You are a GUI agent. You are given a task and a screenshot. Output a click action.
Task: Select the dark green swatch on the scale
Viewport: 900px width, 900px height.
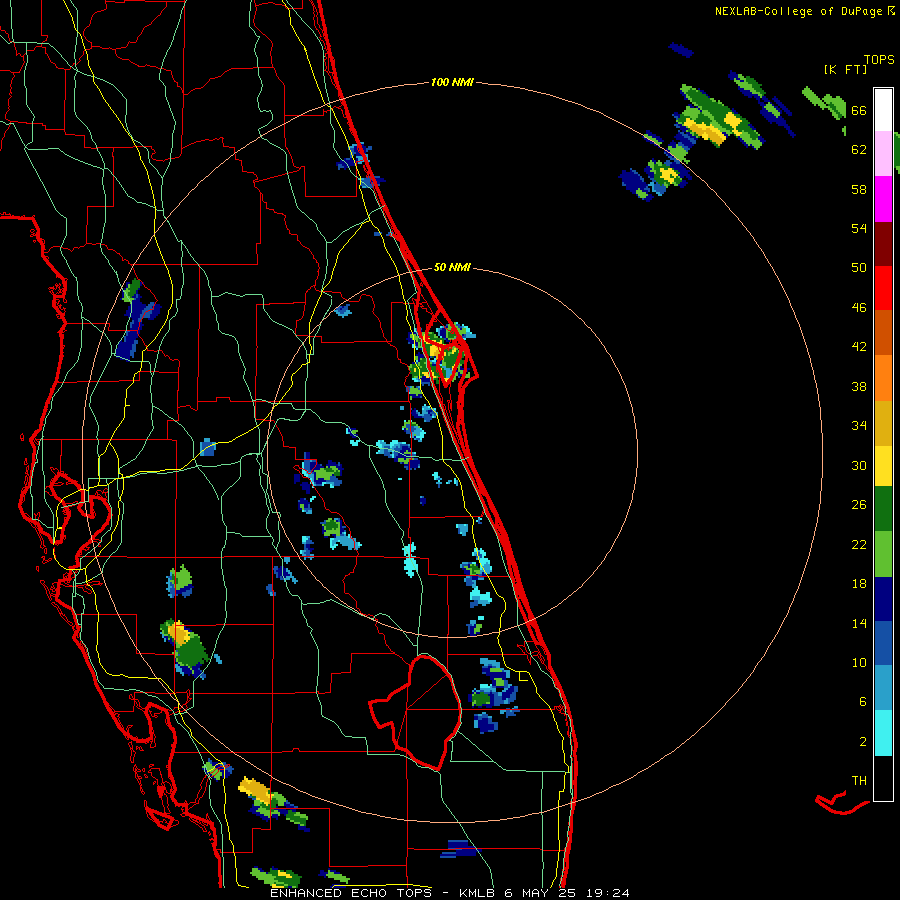click(883, 509)
